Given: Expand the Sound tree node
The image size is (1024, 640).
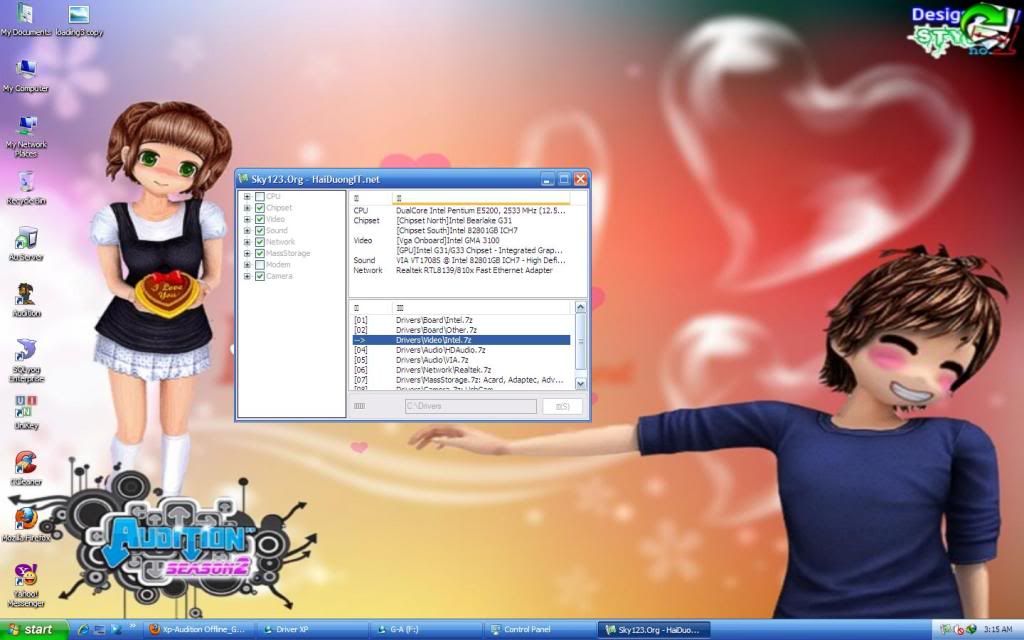Looking at the screenshot, I should tap(247, 231).
